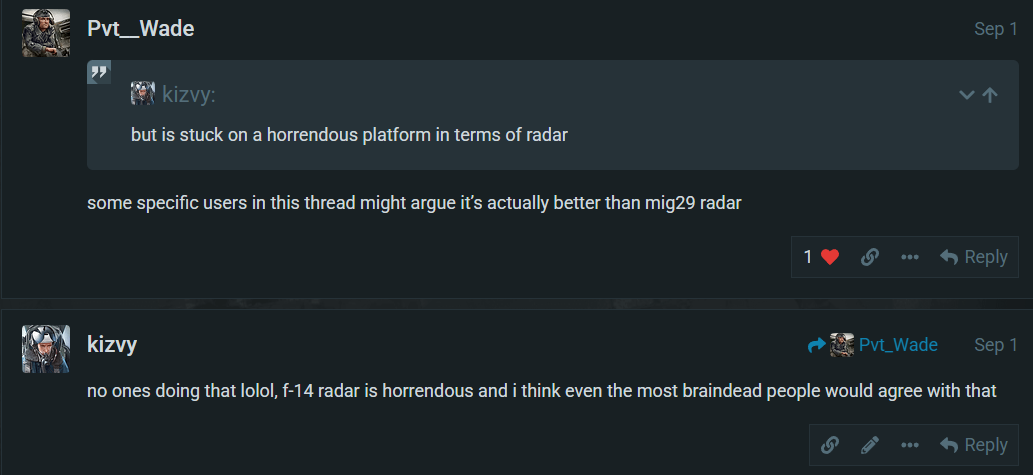The width and height of the screenshot is (1033, 475).
Task: Jump to quoted post using up arrow
Action: point(990,95)
